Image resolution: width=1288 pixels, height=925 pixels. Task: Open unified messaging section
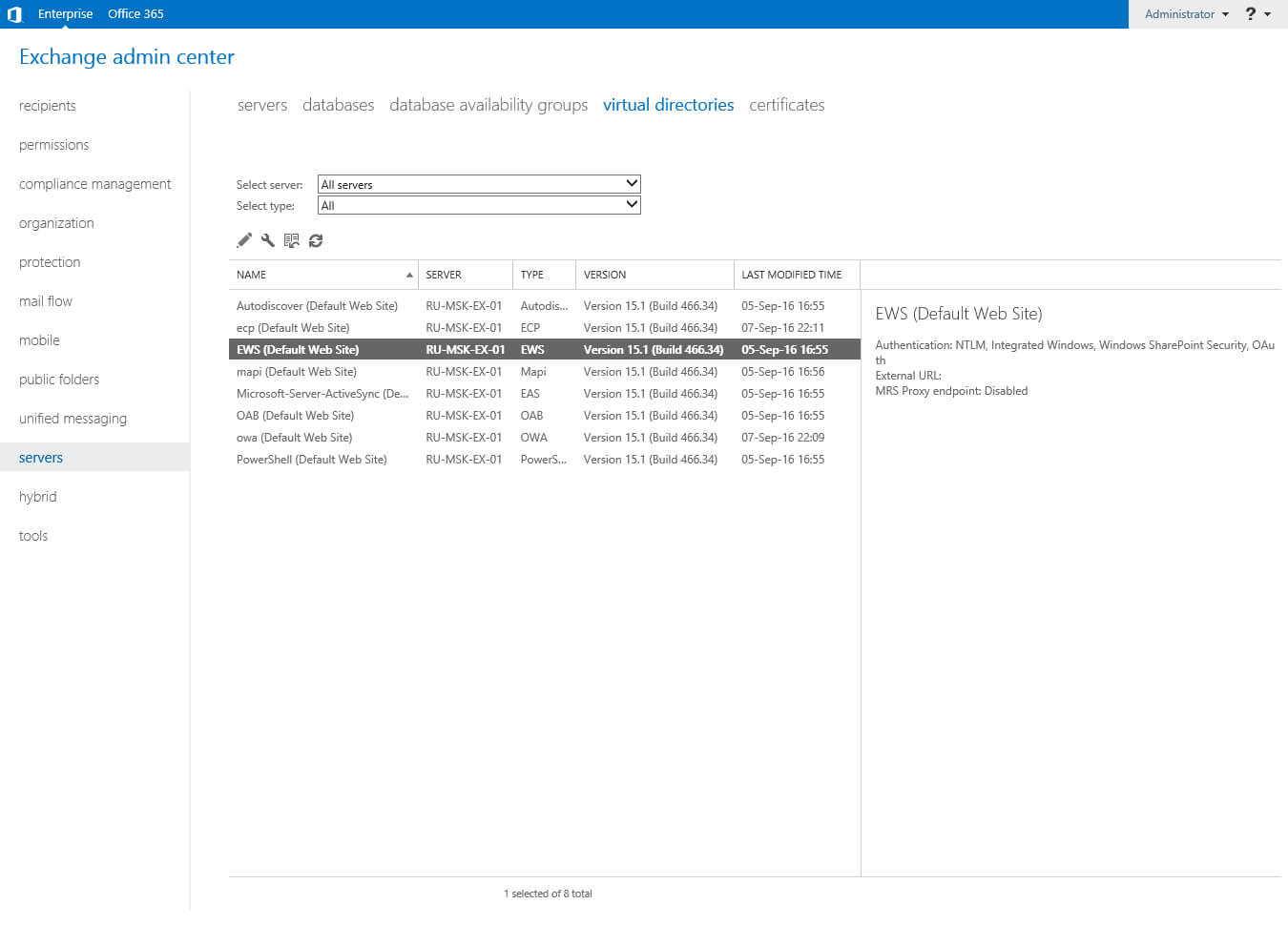pyautogui.click(x=73, y=419)
